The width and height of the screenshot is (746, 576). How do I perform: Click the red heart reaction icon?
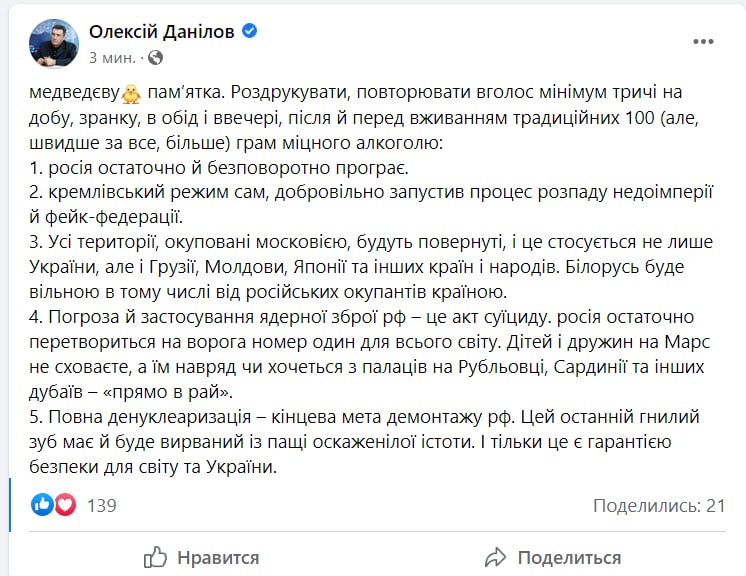click(x=65, y=505)
